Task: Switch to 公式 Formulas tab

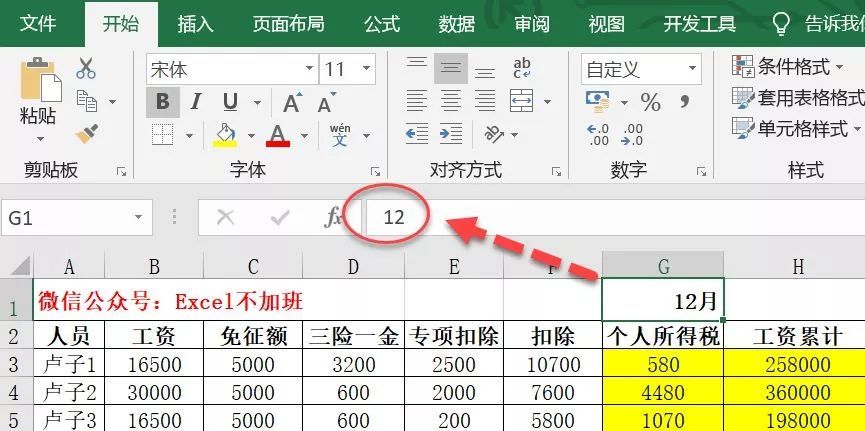Action: (x=382, y=24)
